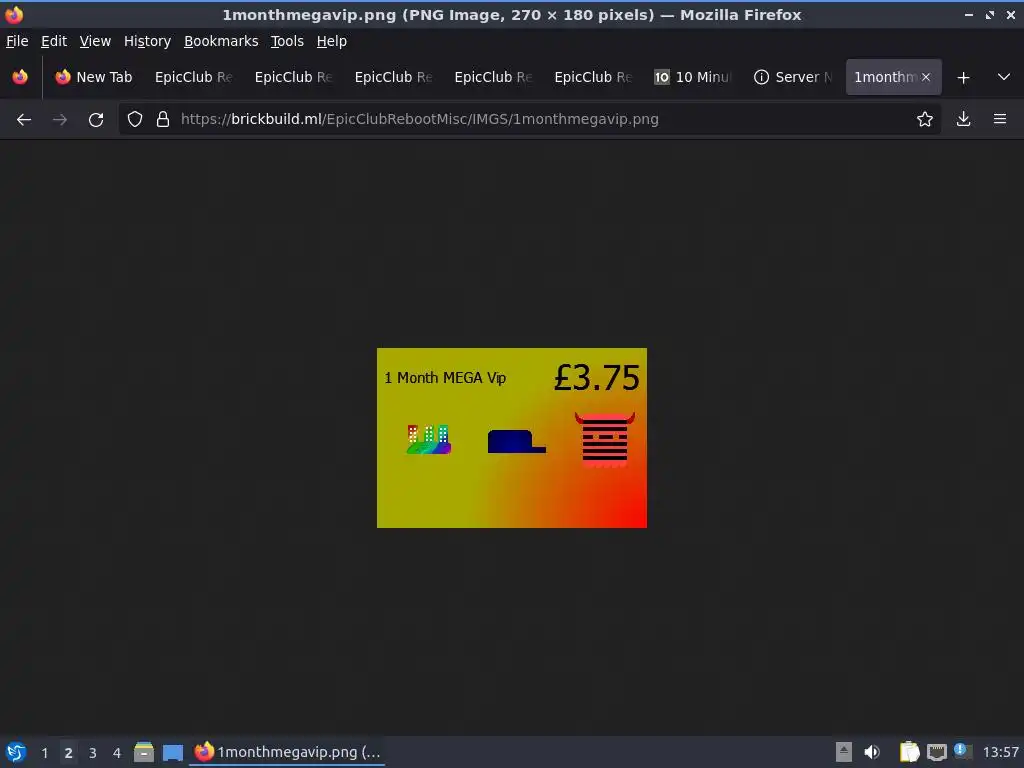Viewport: 1024px width, 768px height.
Task: Switch to the Server N tab
Action: coord(793,77)
